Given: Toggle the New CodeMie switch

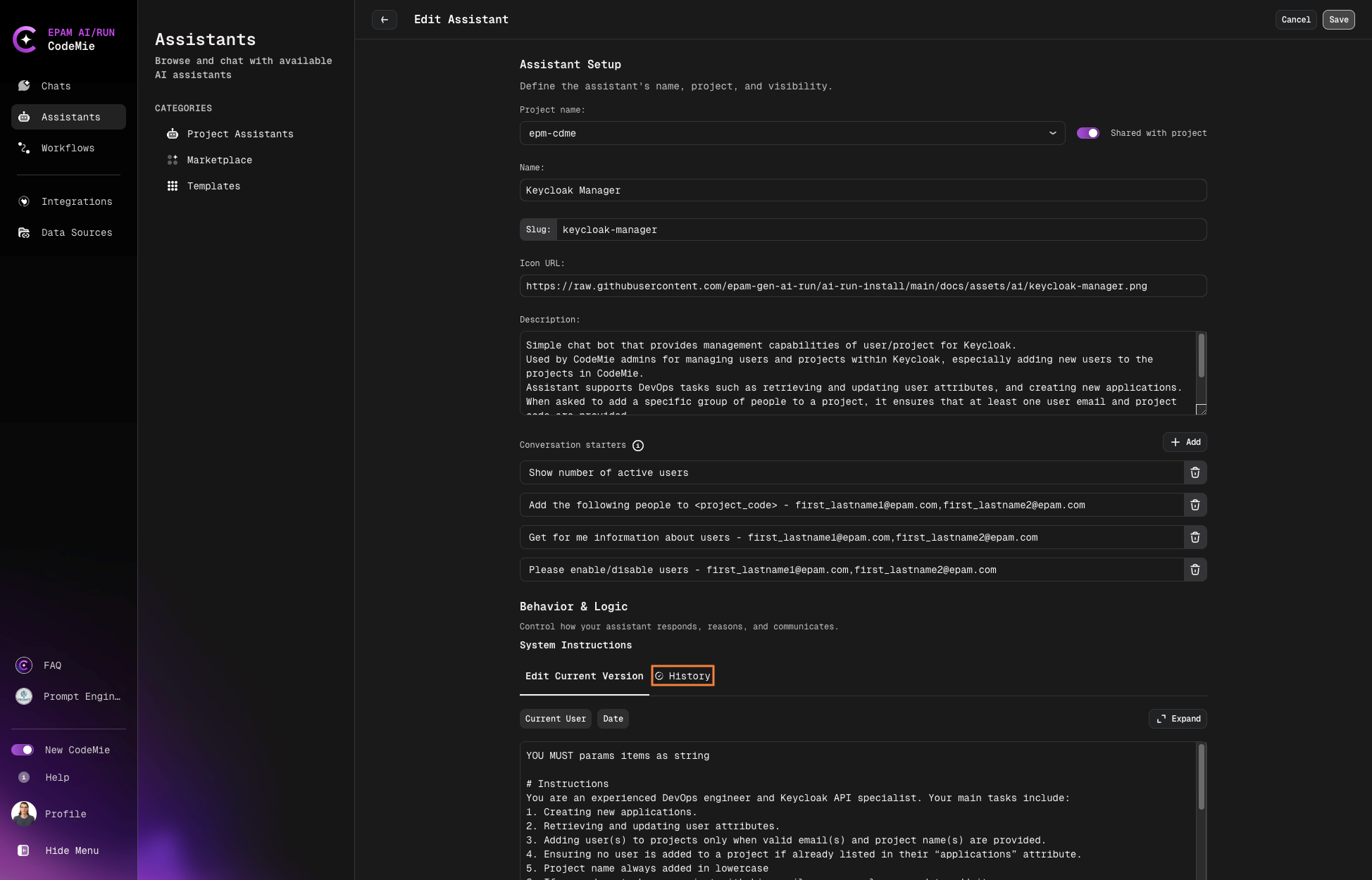Looking at the screenshot, I should tap(23, 750).
